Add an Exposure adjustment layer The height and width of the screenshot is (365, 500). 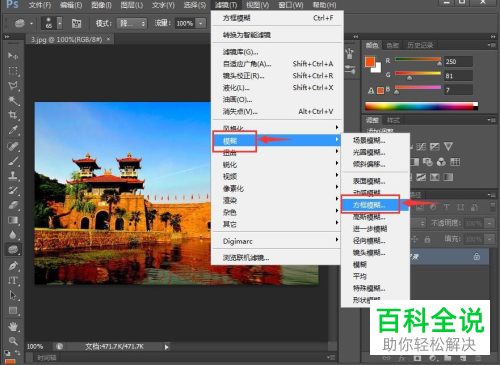pos(434,146)
